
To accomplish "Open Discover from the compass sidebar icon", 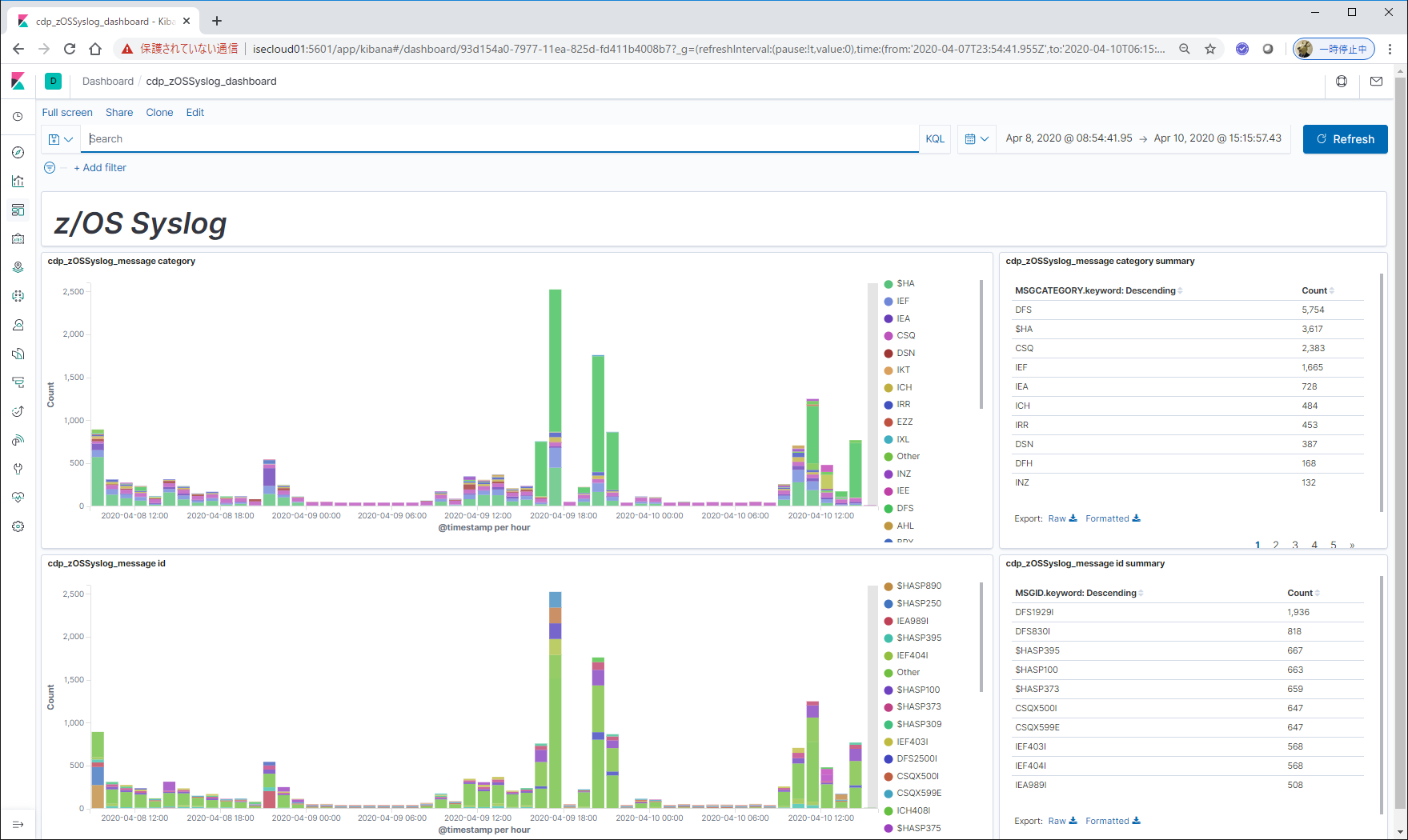I will point(18,152).
